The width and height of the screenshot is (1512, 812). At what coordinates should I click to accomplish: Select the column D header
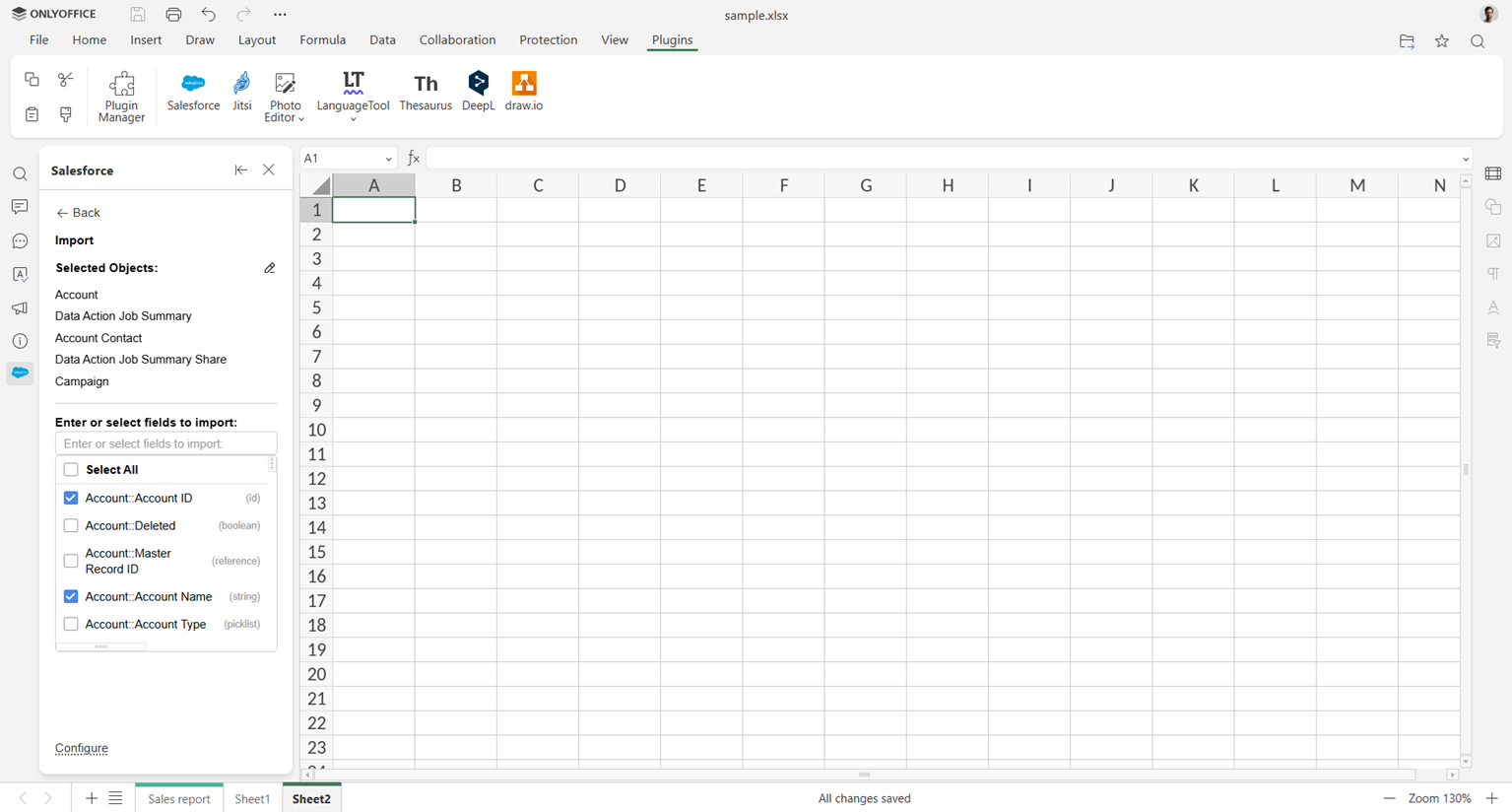pyautogui.click(x=620, y=185)
